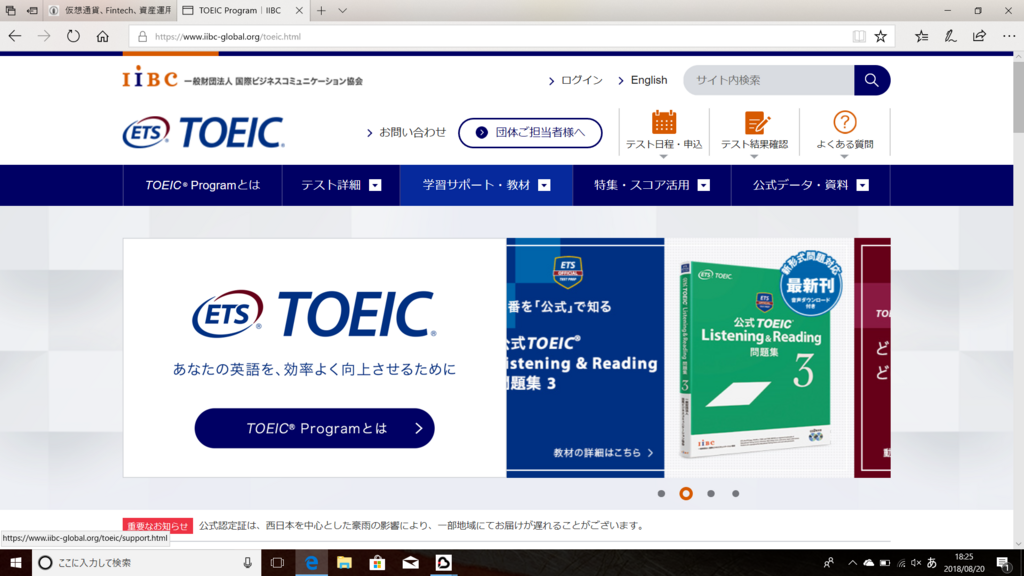Switch to the 仮想通貨、Fintech browser tab

tap(110, 10)
